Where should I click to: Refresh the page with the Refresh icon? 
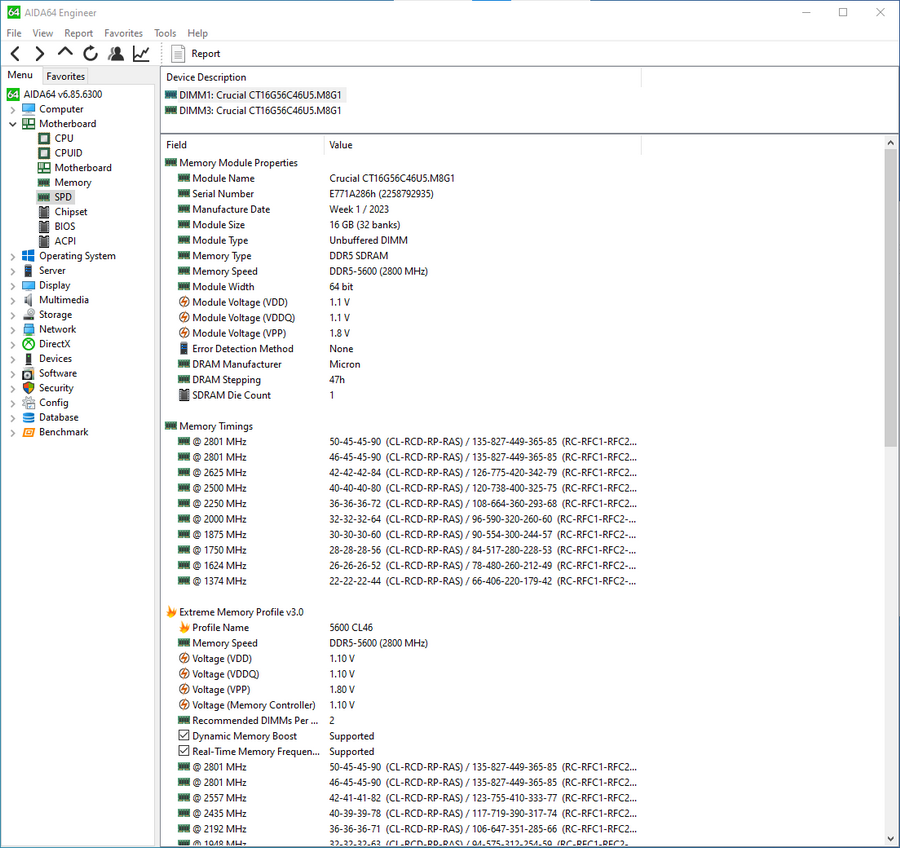91,54
